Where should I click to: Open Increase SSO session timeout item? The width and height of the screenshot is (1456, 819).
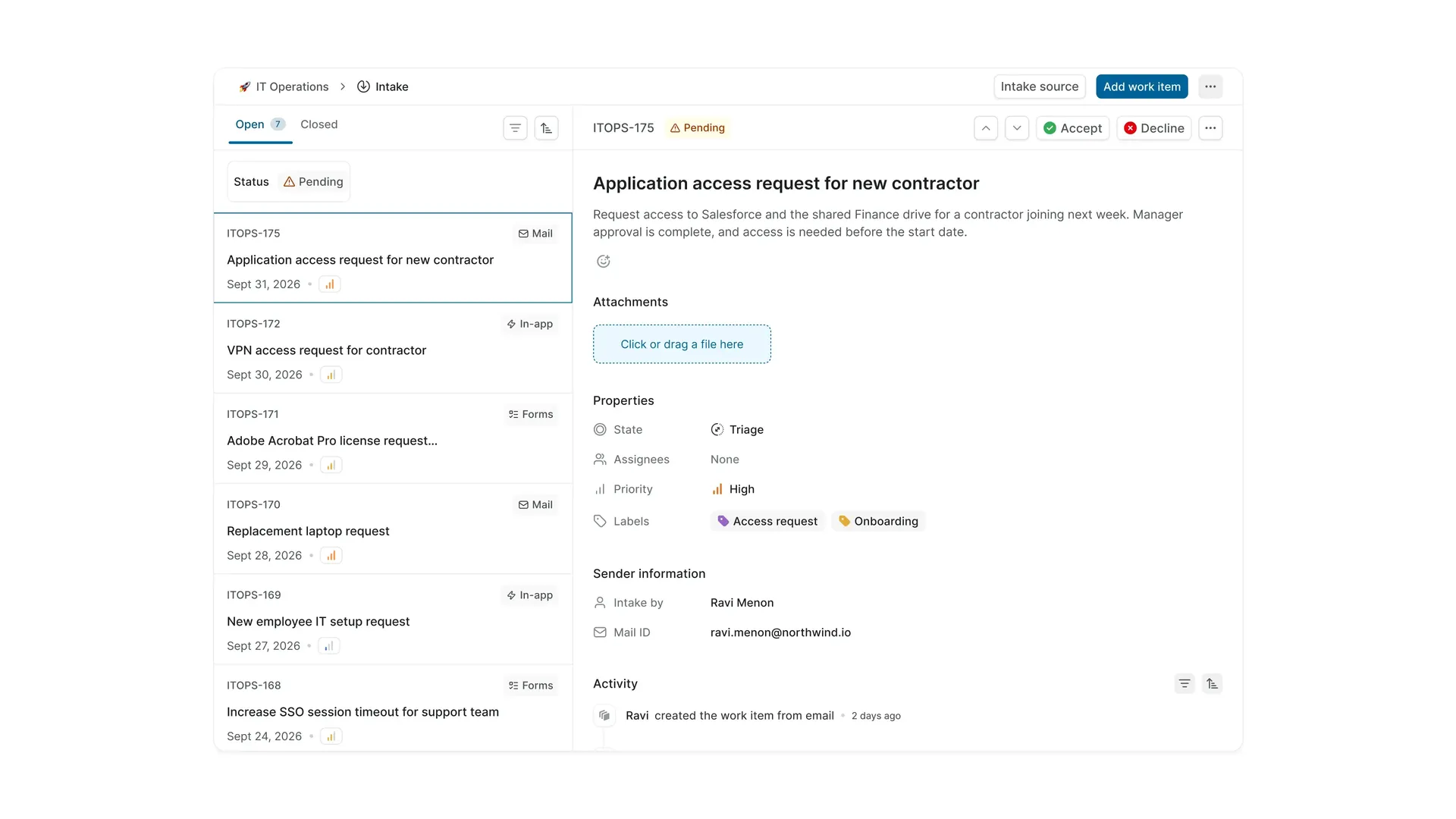393,709
